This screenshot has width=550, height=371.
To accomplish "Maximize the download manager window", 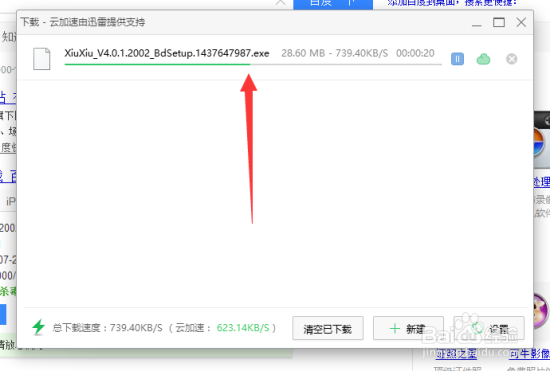I will [x=499, y=22].
